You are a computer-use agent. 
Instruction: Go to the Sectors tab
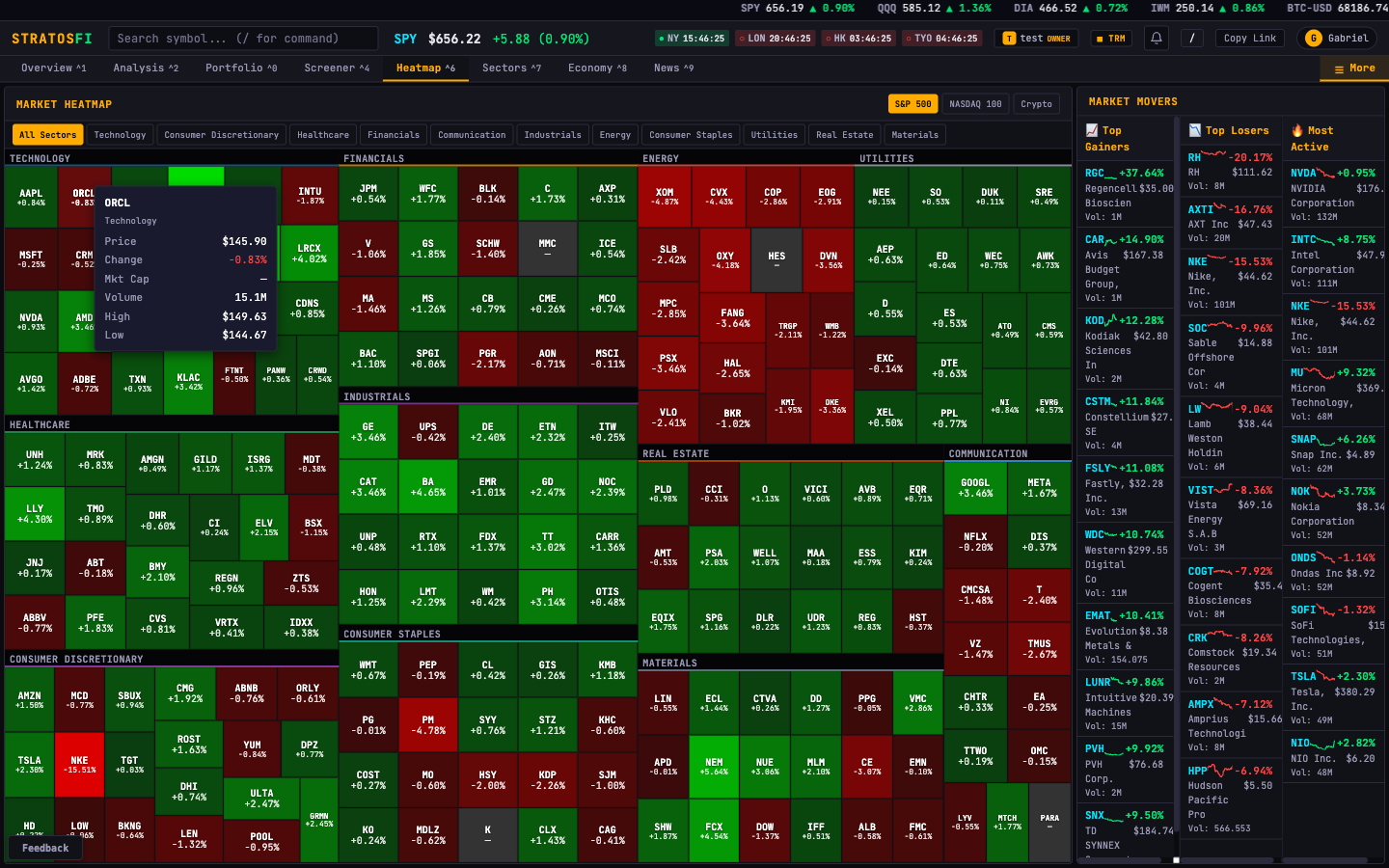[512, 68]
